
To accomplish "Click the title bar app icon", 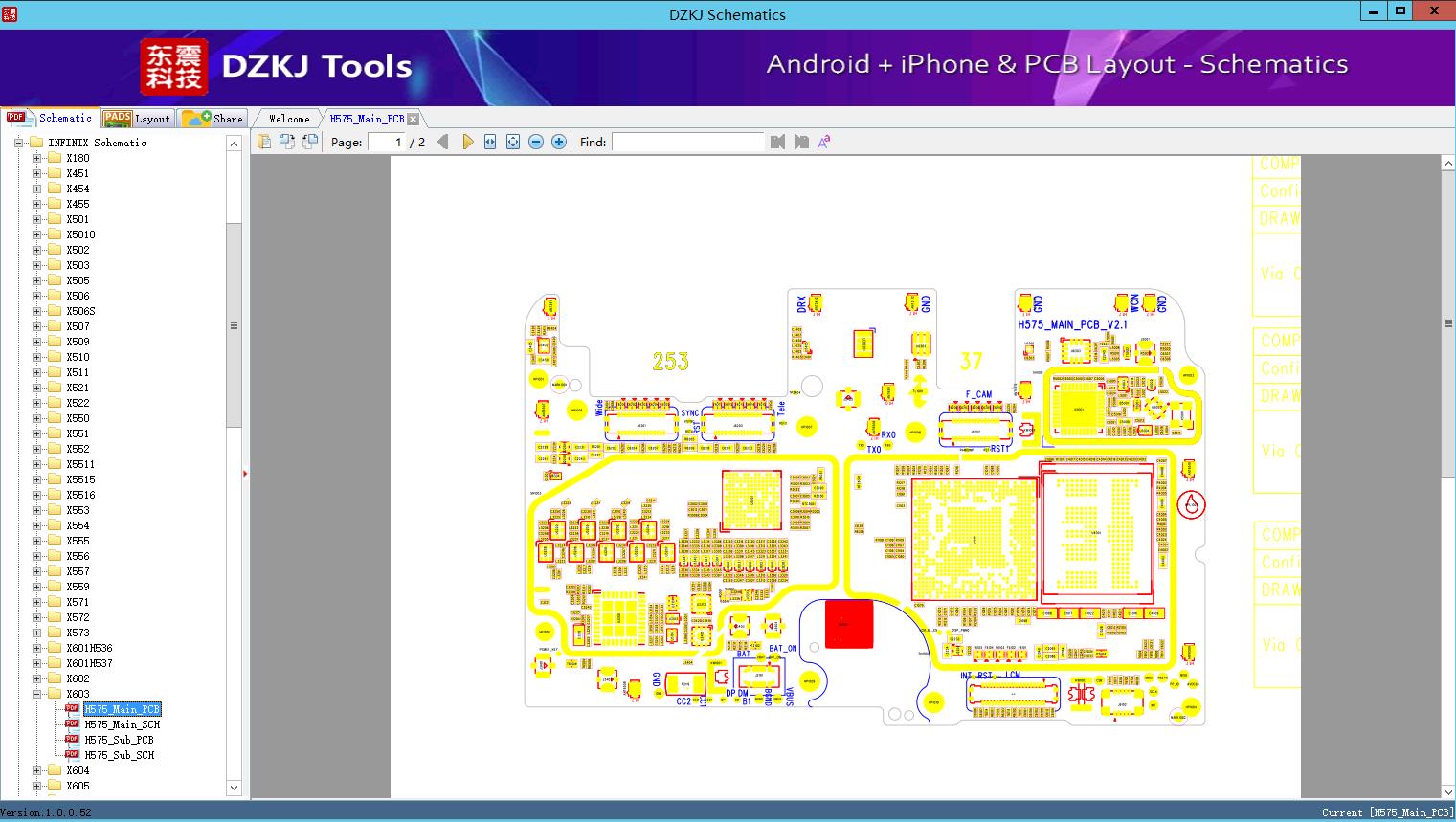I will tap(9, 14).
